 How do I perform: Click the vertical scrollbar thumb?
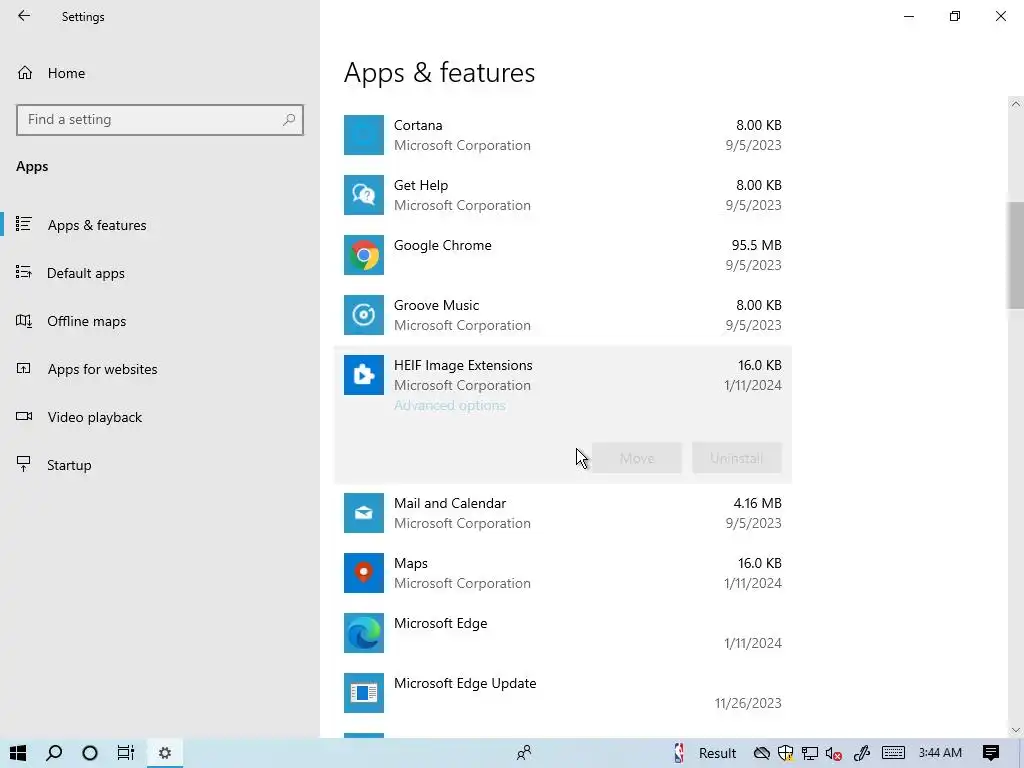point(1016,255)
